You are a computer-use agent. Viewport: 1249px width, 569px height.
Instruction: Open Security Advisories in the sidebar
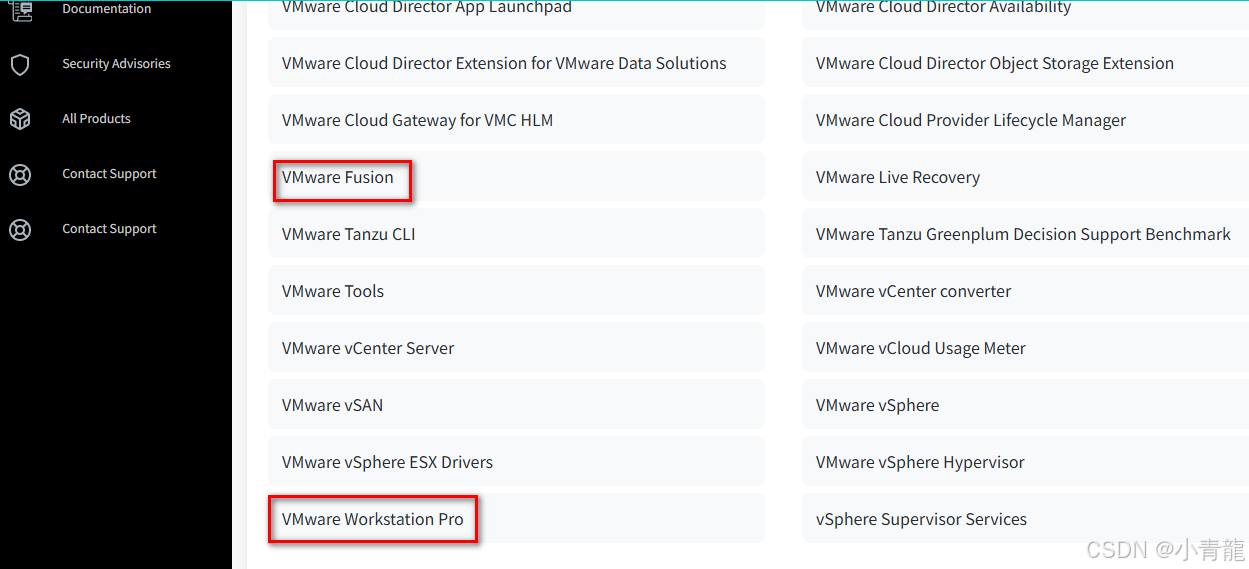coord(116,64)
